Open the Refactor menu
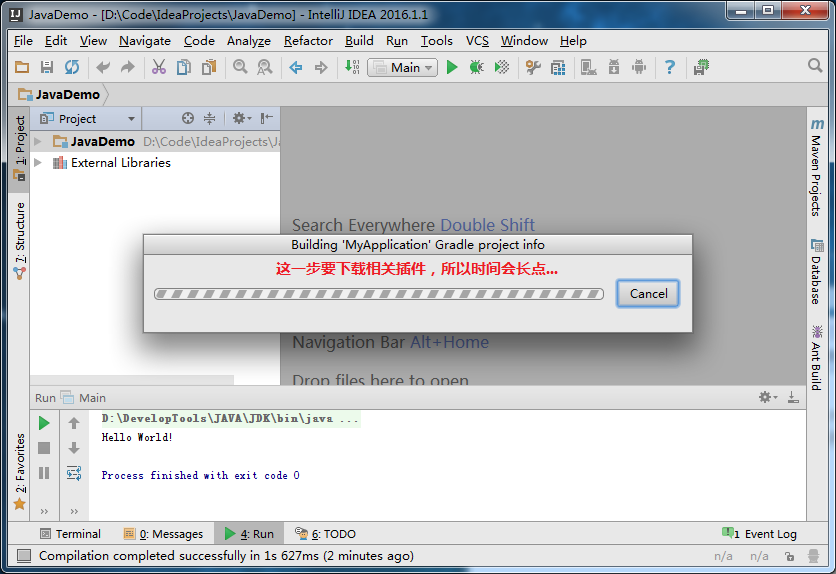 click(x=308, y=41)
